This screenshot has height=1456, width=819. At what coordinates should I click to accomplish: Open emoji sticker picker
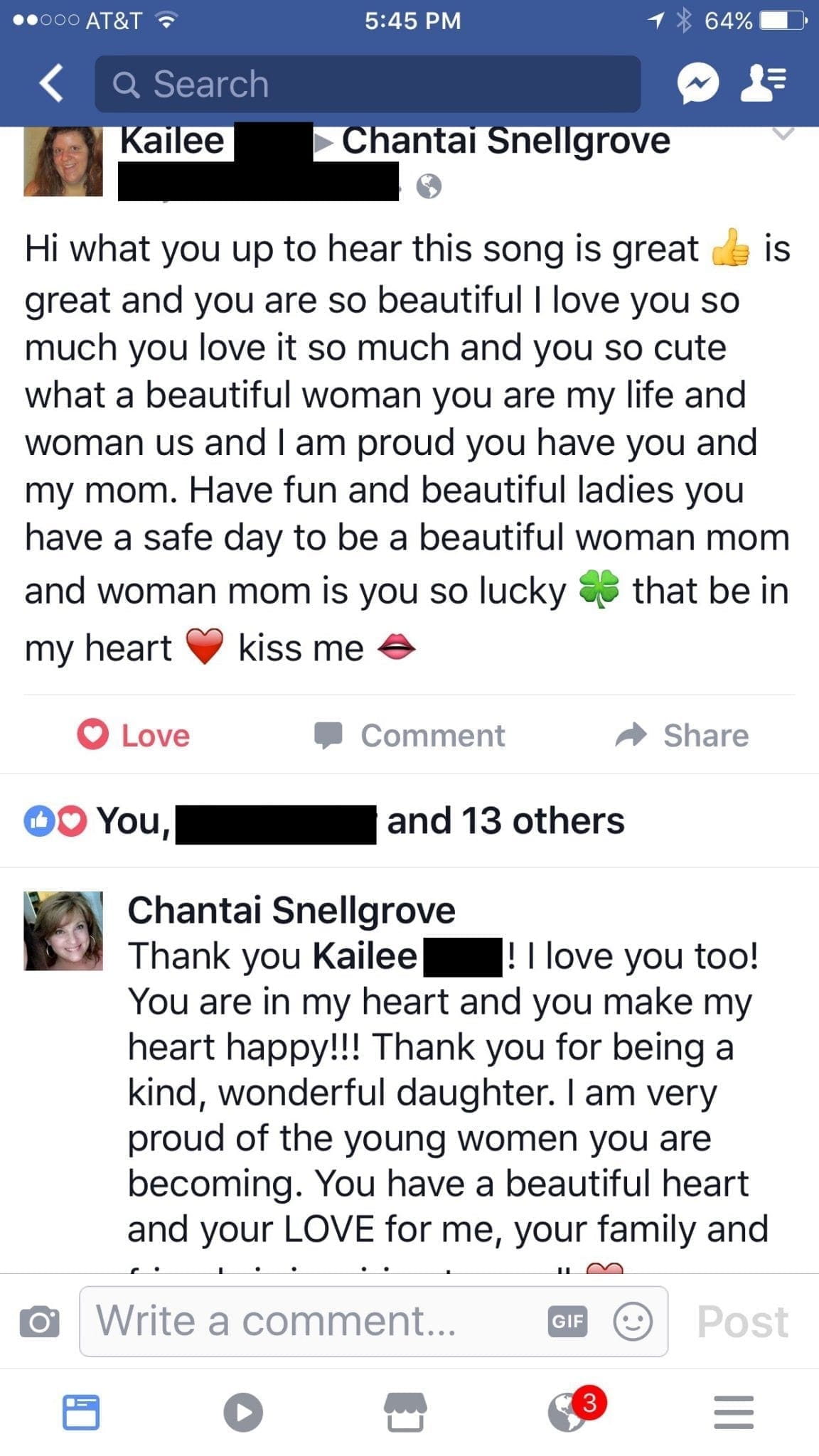[632, 1321]
